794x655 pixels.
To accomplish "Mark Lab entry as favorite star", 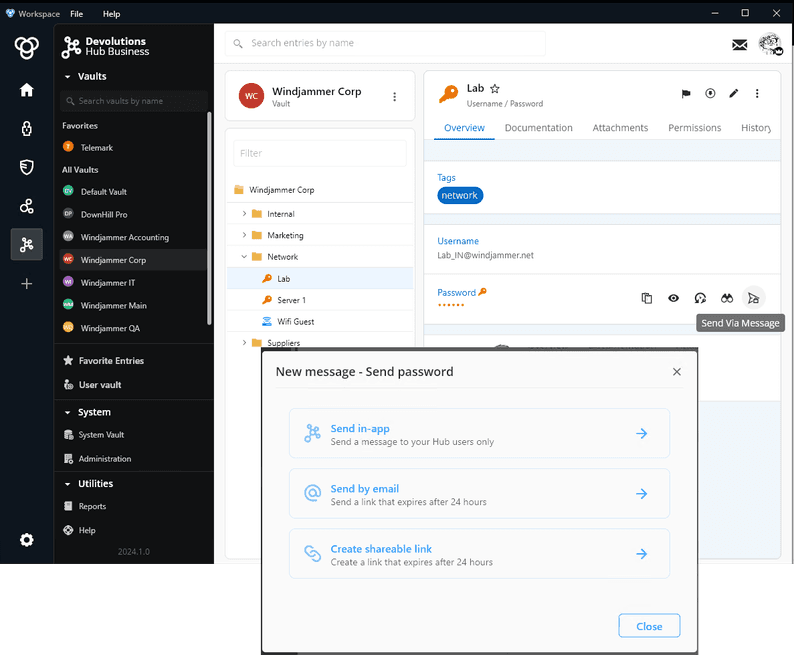I will [495, 89].
